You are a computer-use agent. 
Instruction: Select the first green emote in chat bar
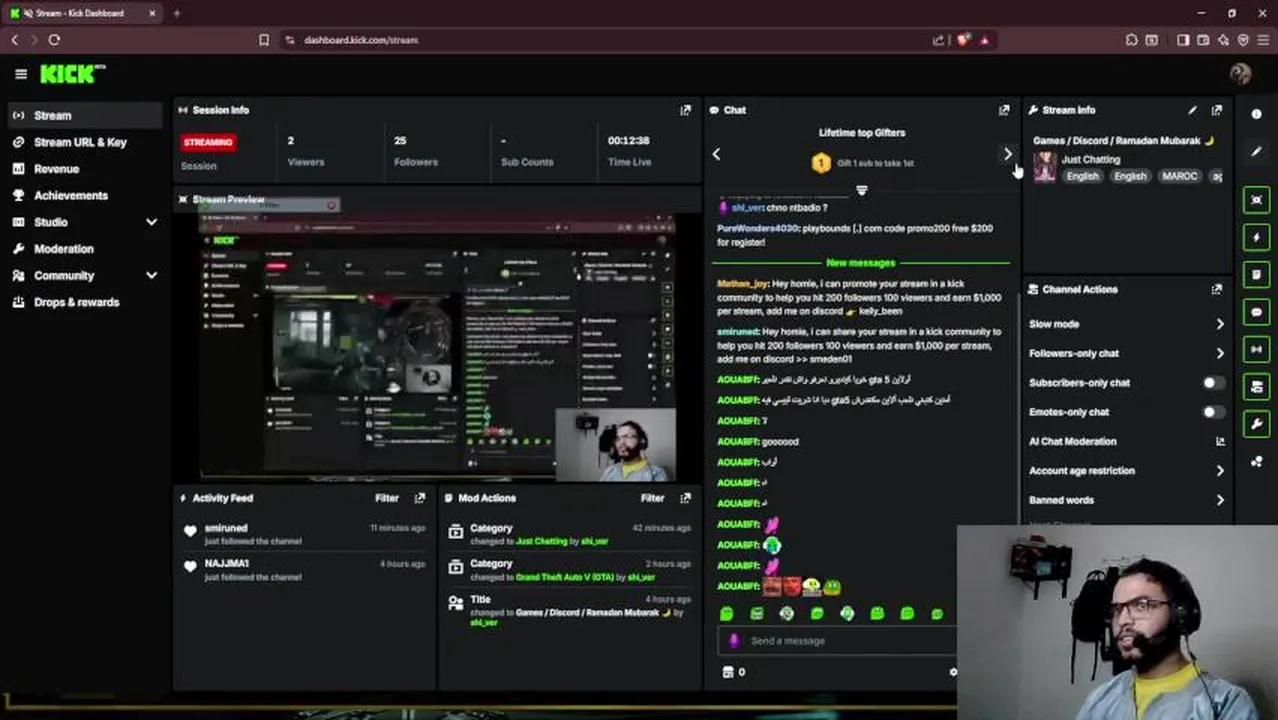pyautogui.click(x=727, y=613)
